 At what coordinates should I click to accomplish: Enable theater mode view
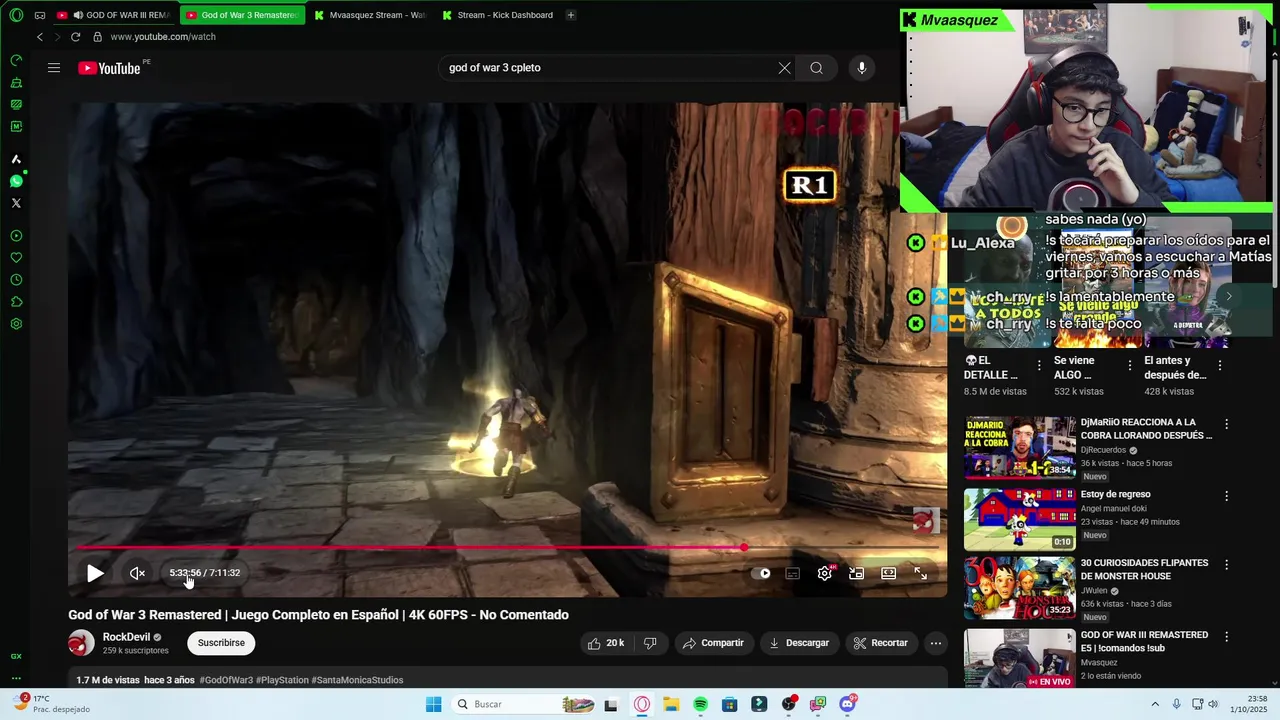[888, 573]
